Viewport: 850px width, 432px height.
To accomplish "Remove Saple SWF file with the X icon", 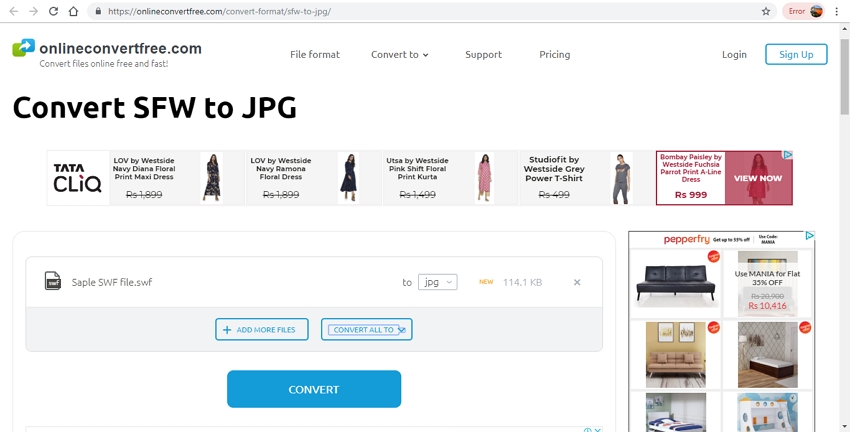I will pos(577,282).
